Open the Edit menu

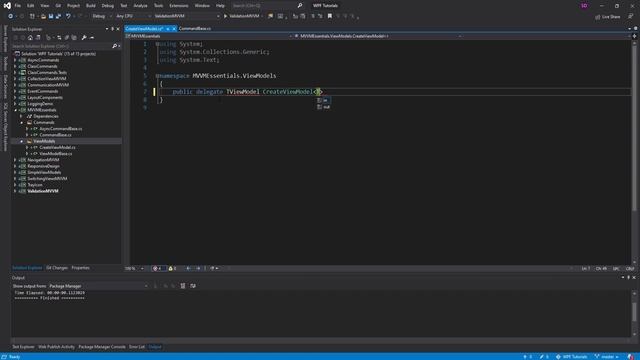pos(31,6)
